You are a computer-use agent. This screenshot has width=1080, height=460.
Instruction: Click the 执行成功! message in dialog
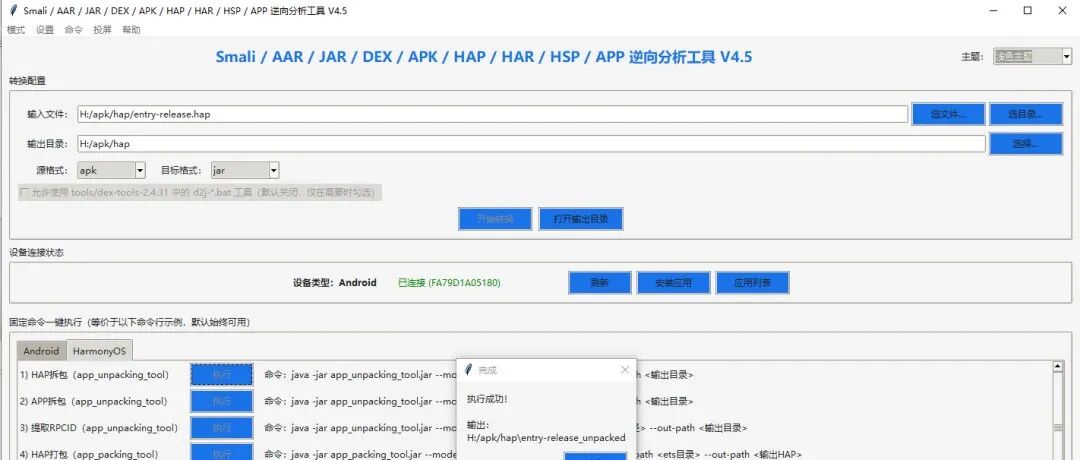tap(487, 399)
